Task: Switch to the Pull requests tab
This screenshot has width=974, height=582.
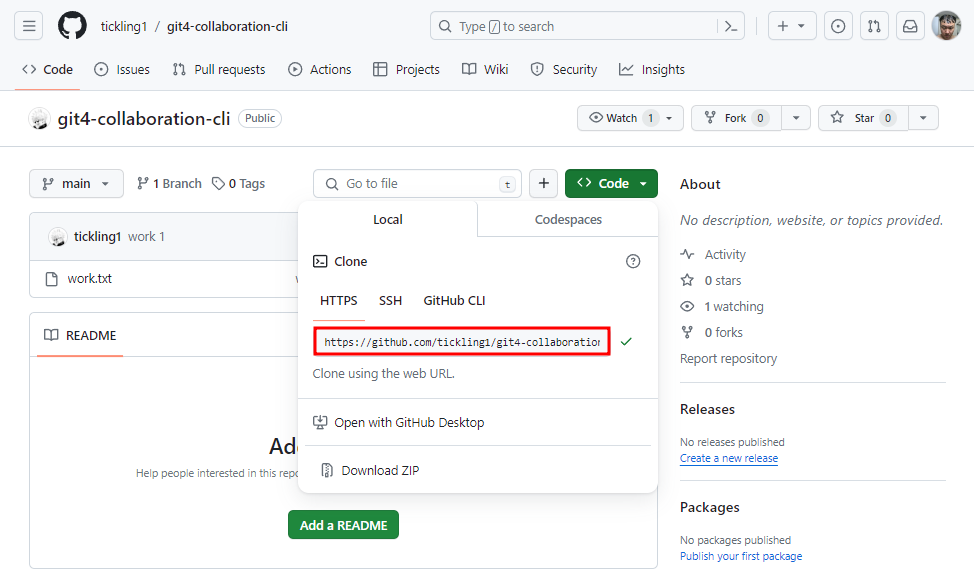Action: pos(219,70)
